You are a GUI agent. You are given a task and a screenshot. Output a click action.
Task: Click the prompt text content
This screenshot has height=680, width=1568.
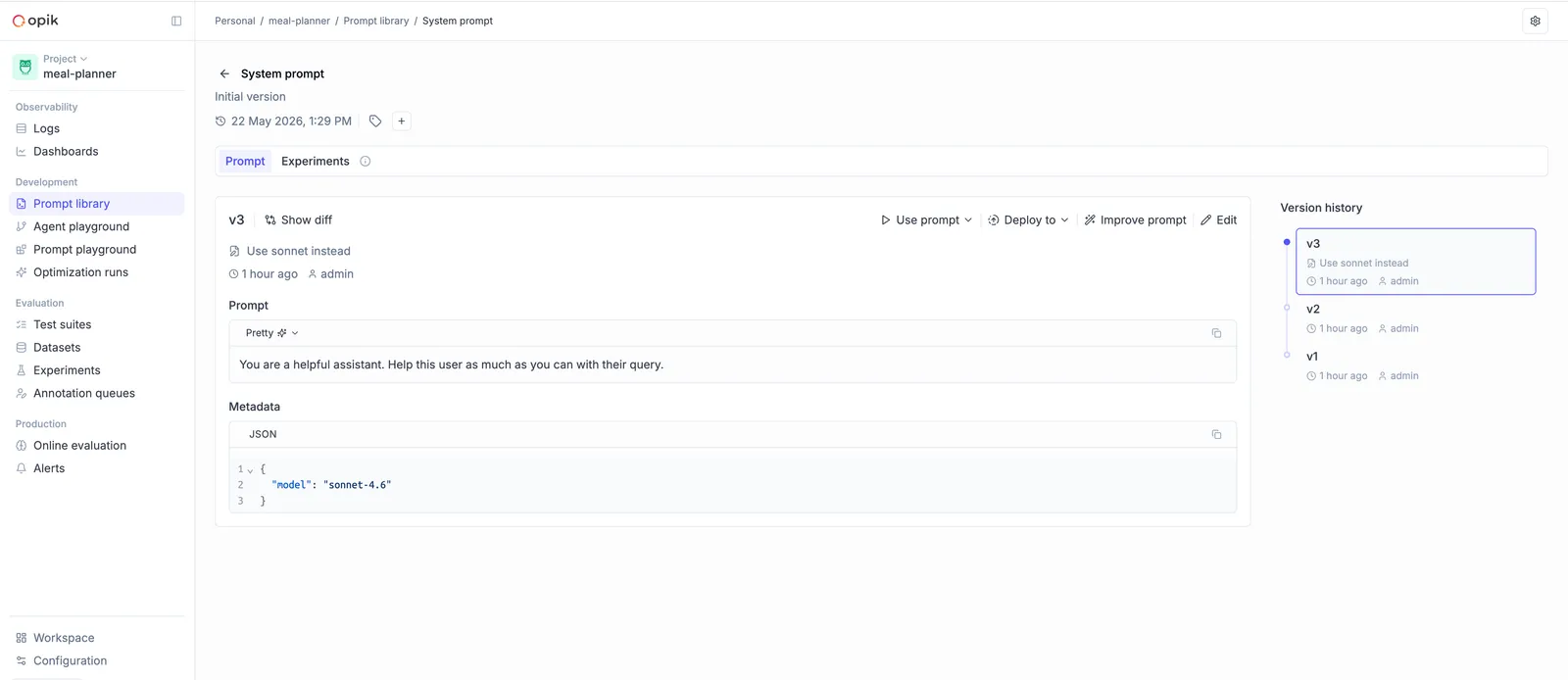click(x=452, y=364)
